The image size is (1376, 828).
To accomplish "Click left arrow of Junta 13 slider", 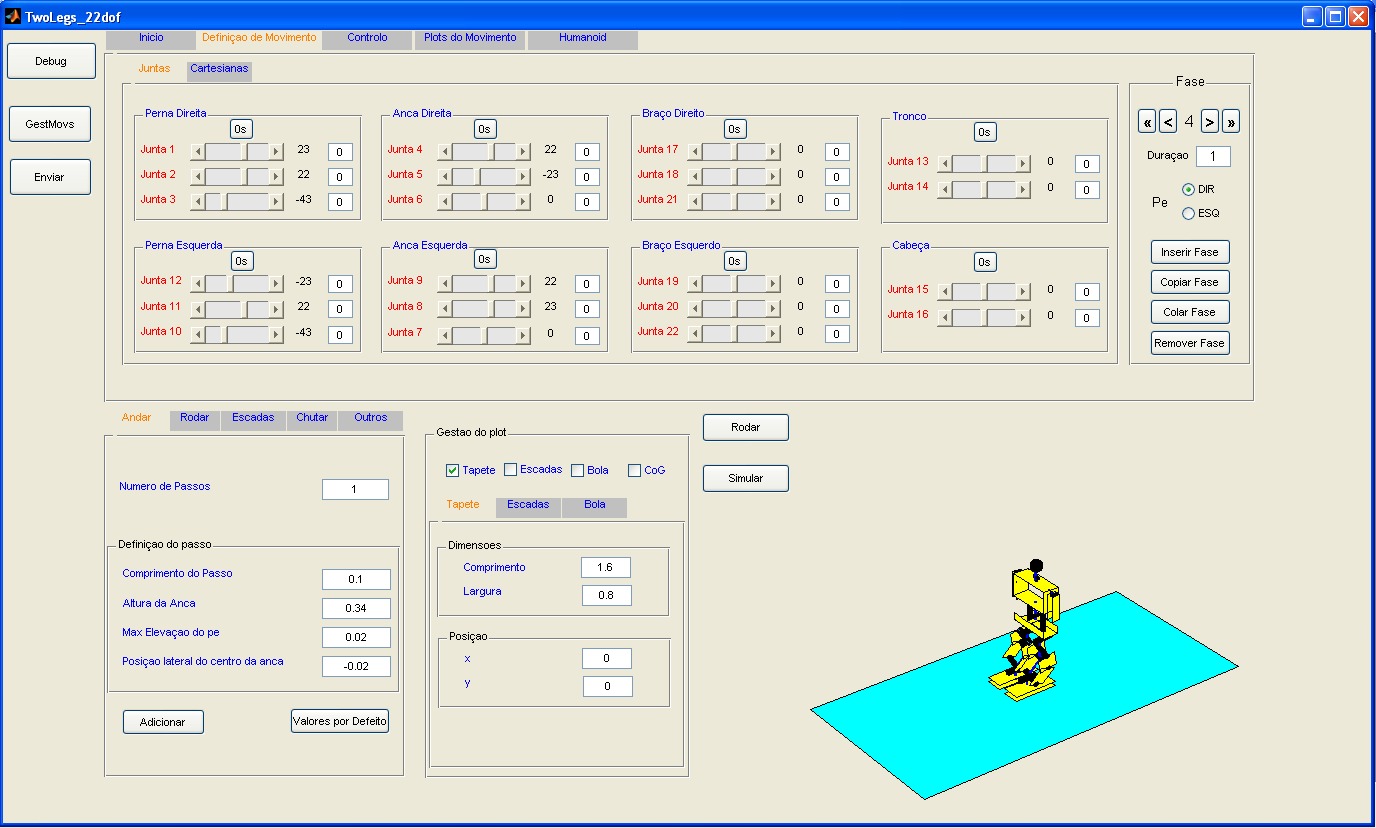I will (944, 163).
